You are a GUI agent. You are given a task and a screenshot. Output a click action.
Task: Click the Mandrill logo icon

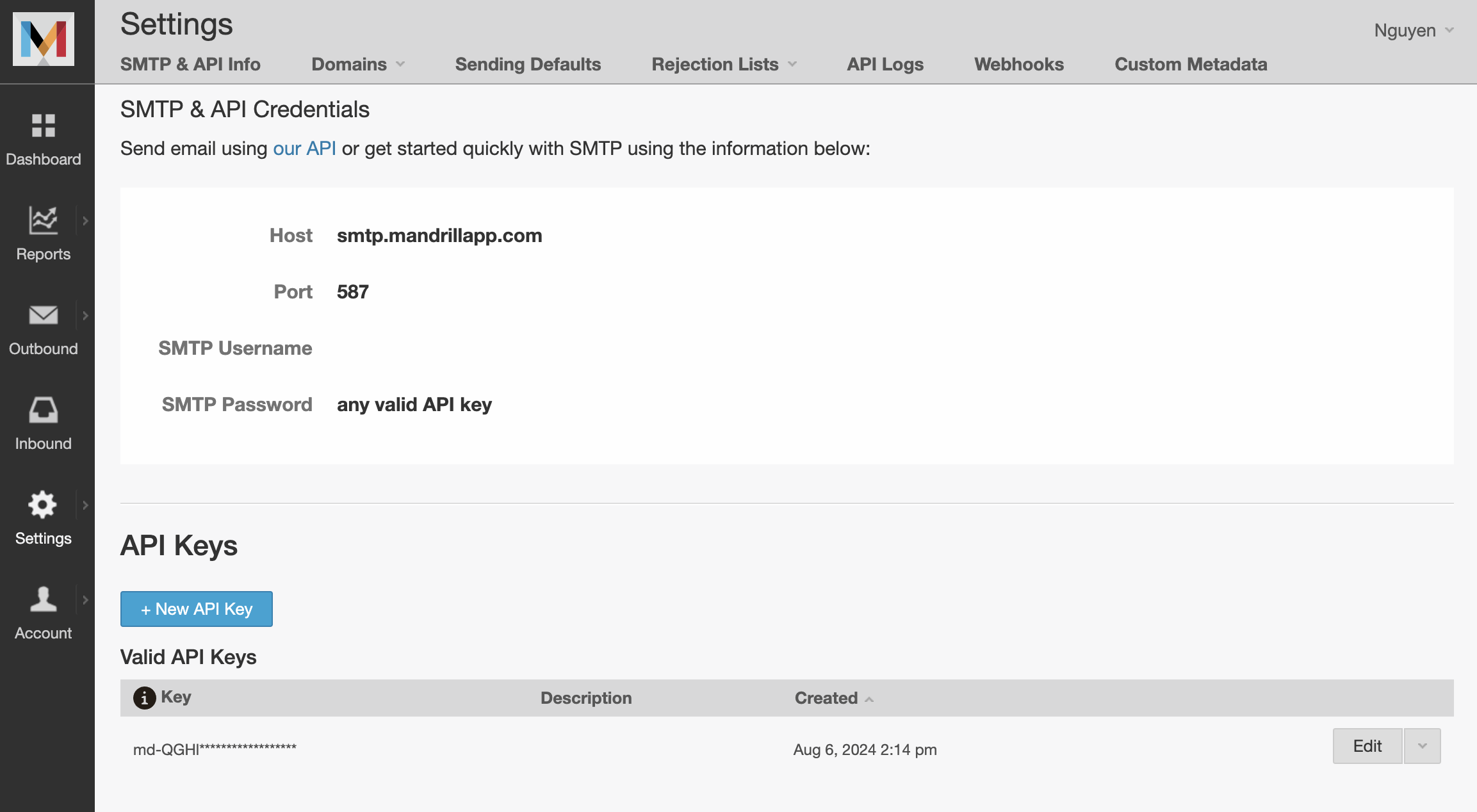(x=44, y=39)
